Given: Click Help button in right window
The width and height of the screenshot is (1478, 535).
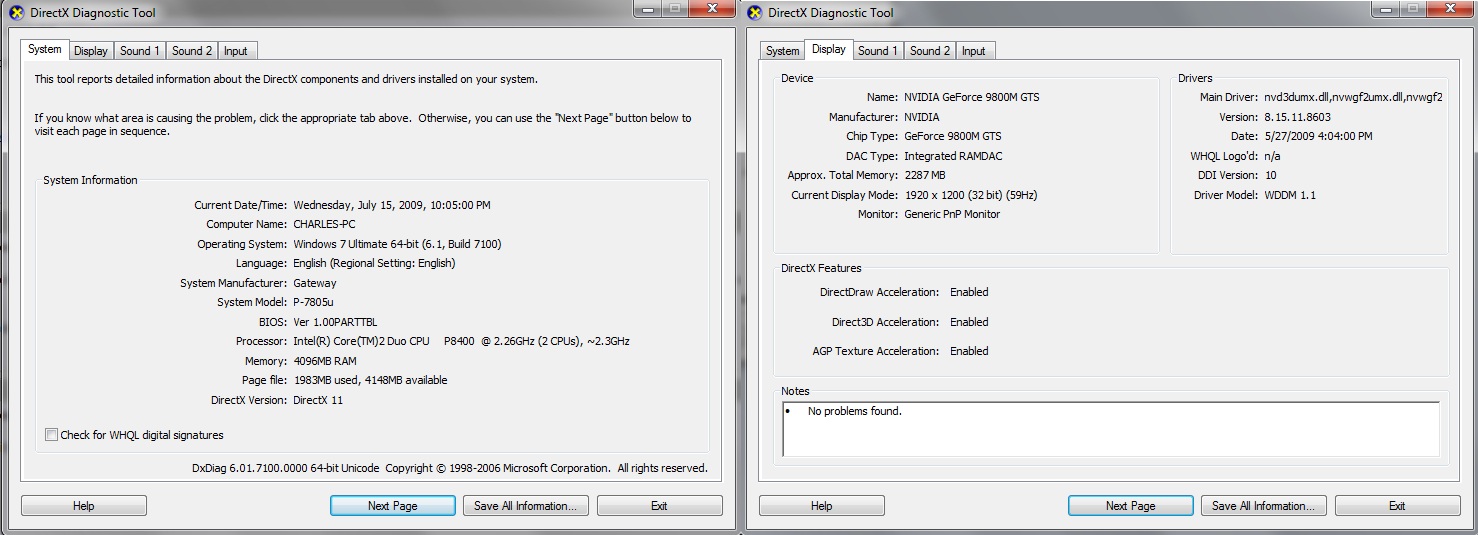Looking at the screenshot, I should click(822, 506).
